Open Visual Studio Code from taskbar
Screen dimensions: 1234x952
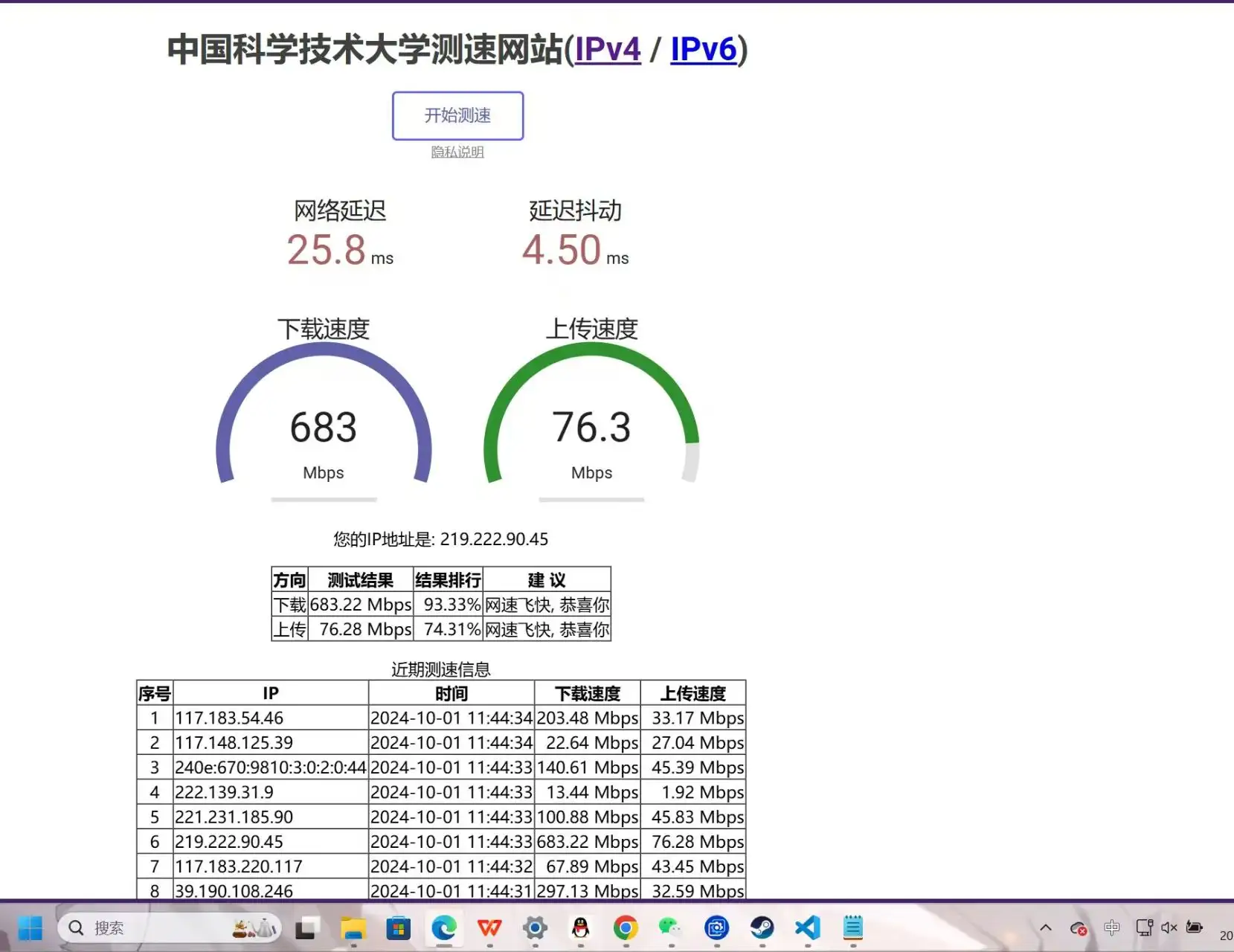point(807,928)
